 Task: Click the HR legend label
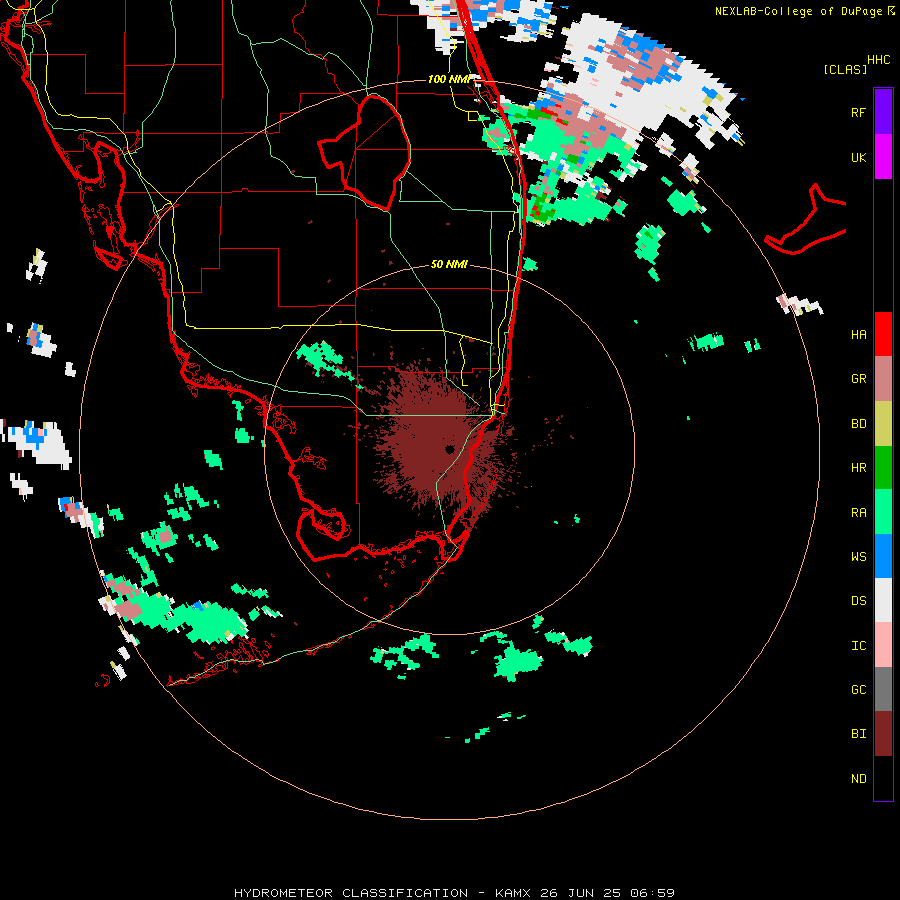point(858,468)
